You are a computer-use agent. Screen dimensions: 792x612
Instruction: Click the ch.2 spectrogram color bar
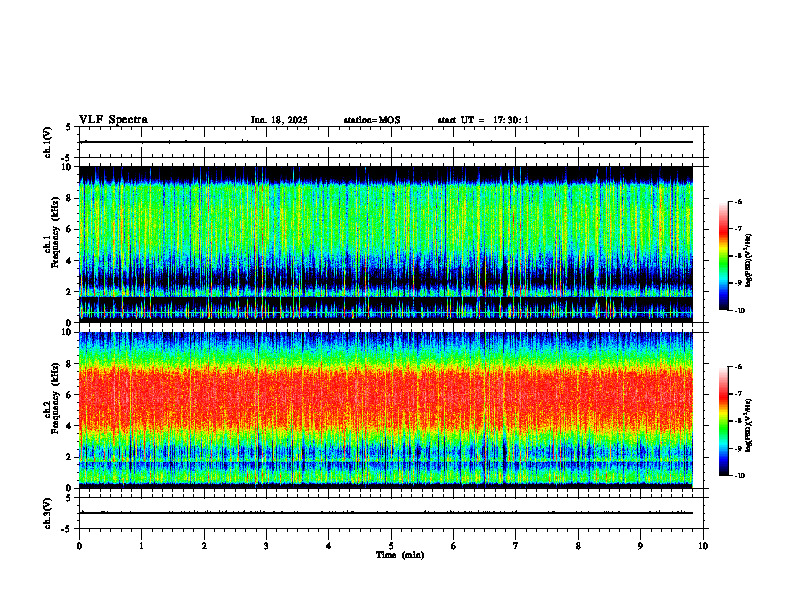[x=723, y=421]
